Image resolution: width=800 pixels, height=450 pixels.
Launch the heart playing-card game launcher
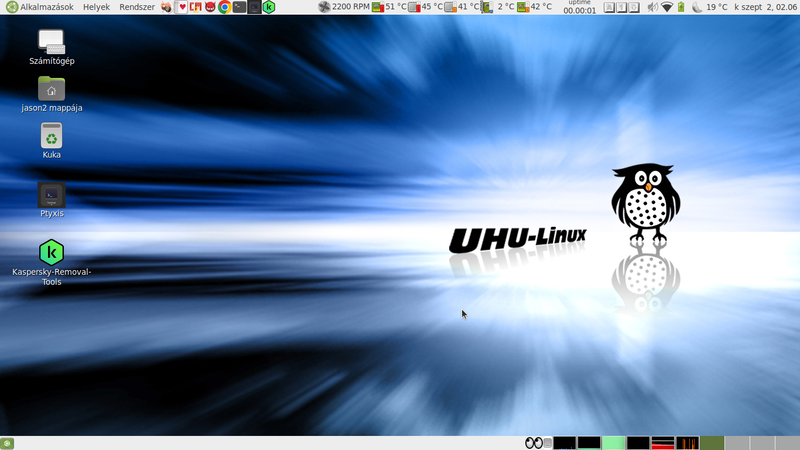(x=182, y=7)
